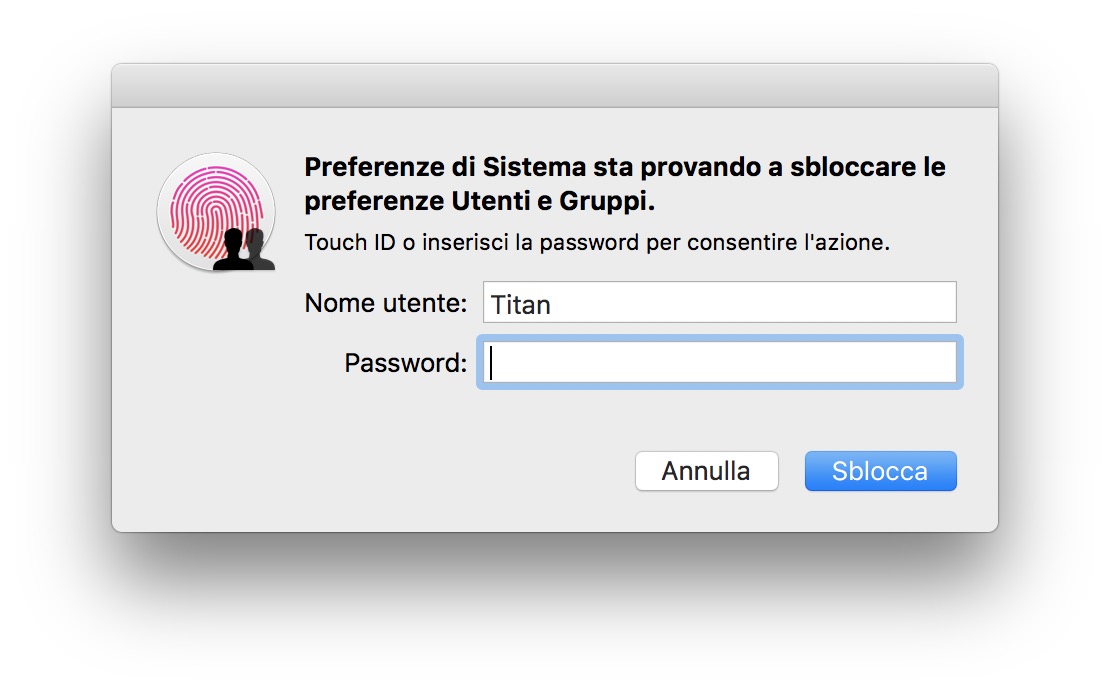Screen dimensions: 1110x692
Task: Focus the Password input field
Action: (x=720, y=363)
